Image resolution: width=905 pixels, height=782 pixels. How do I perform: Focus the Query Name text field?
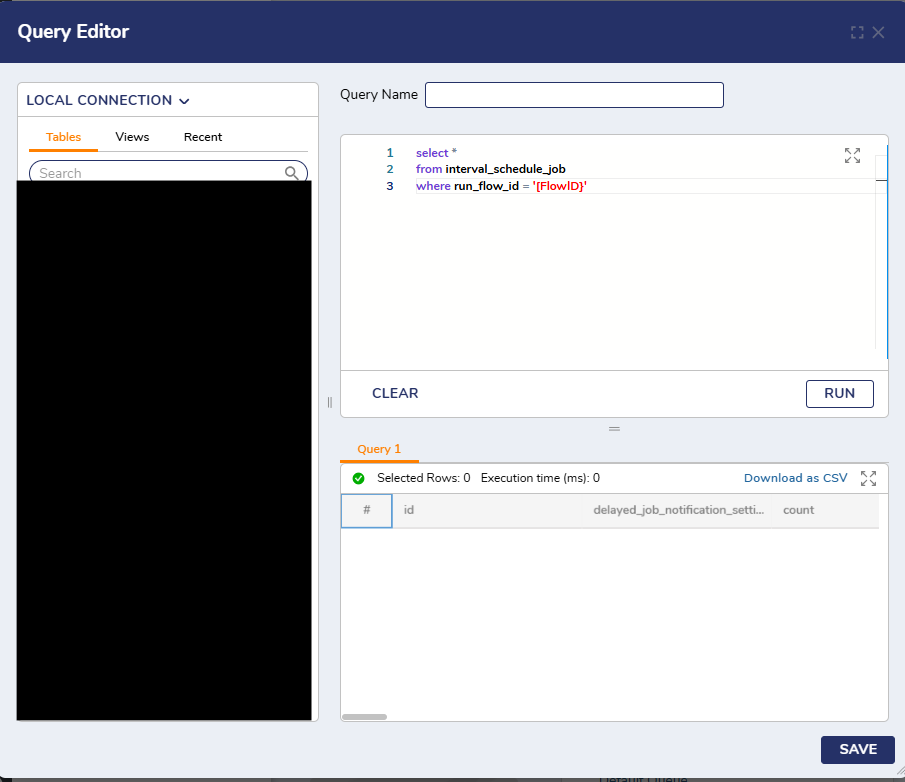(x=574, y=95)
